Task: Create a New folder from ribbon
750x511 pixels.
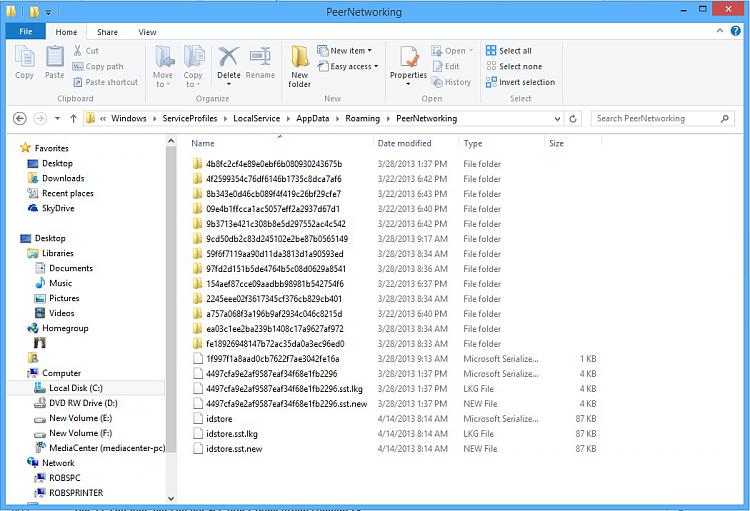Action: (x=300, y=67)
